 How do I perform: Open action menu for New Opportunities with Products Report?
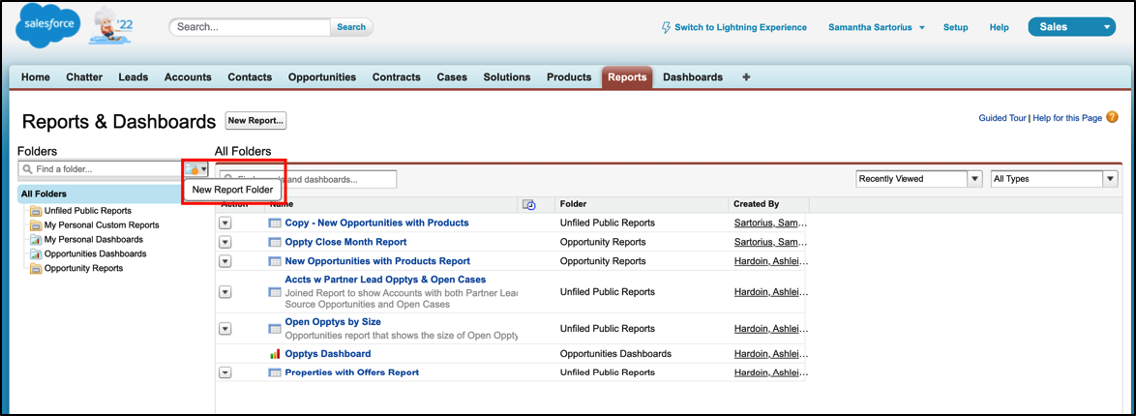click(225, 261)
